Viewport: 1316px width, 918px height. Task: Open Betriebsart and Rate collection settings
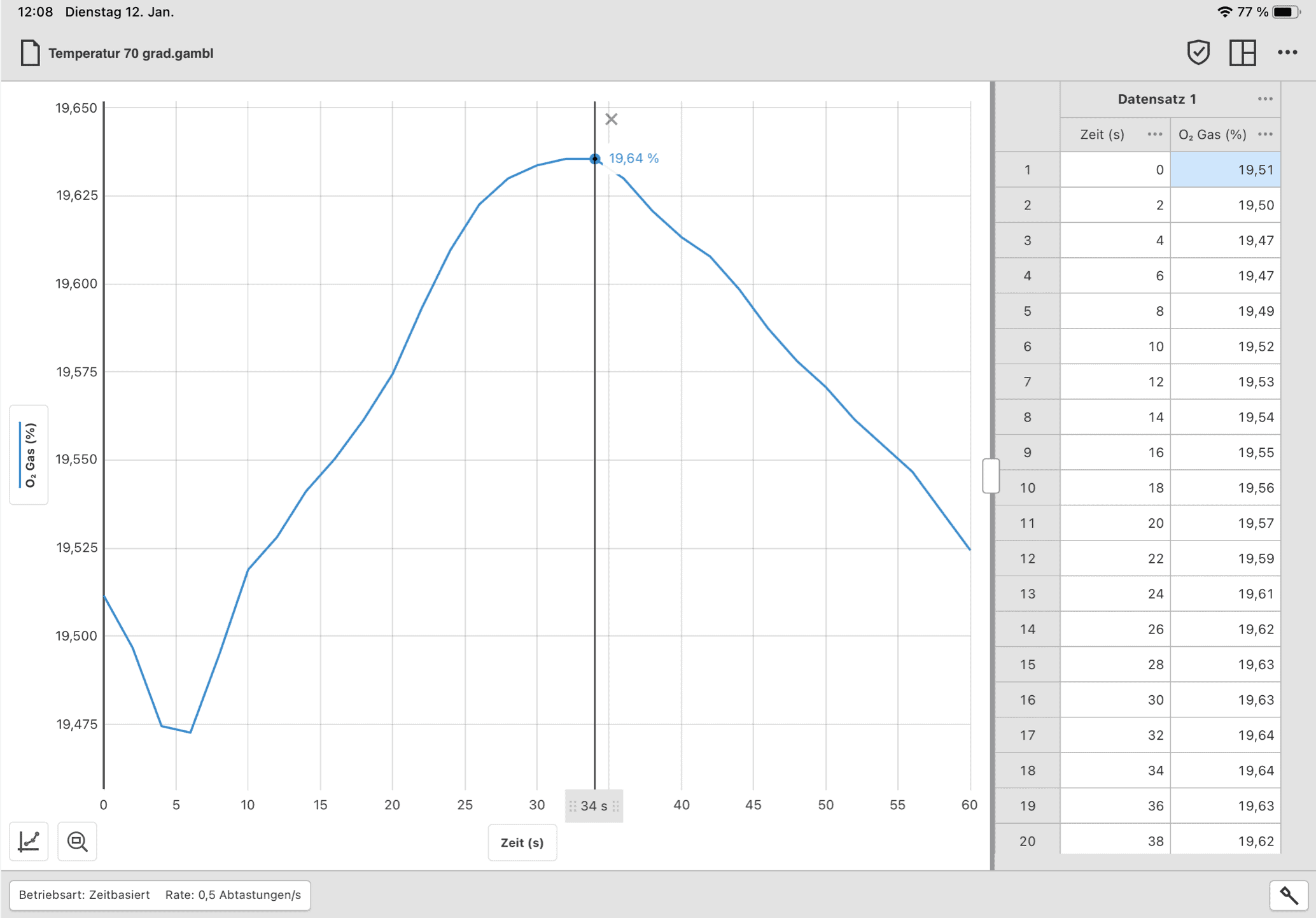point(160,895)
